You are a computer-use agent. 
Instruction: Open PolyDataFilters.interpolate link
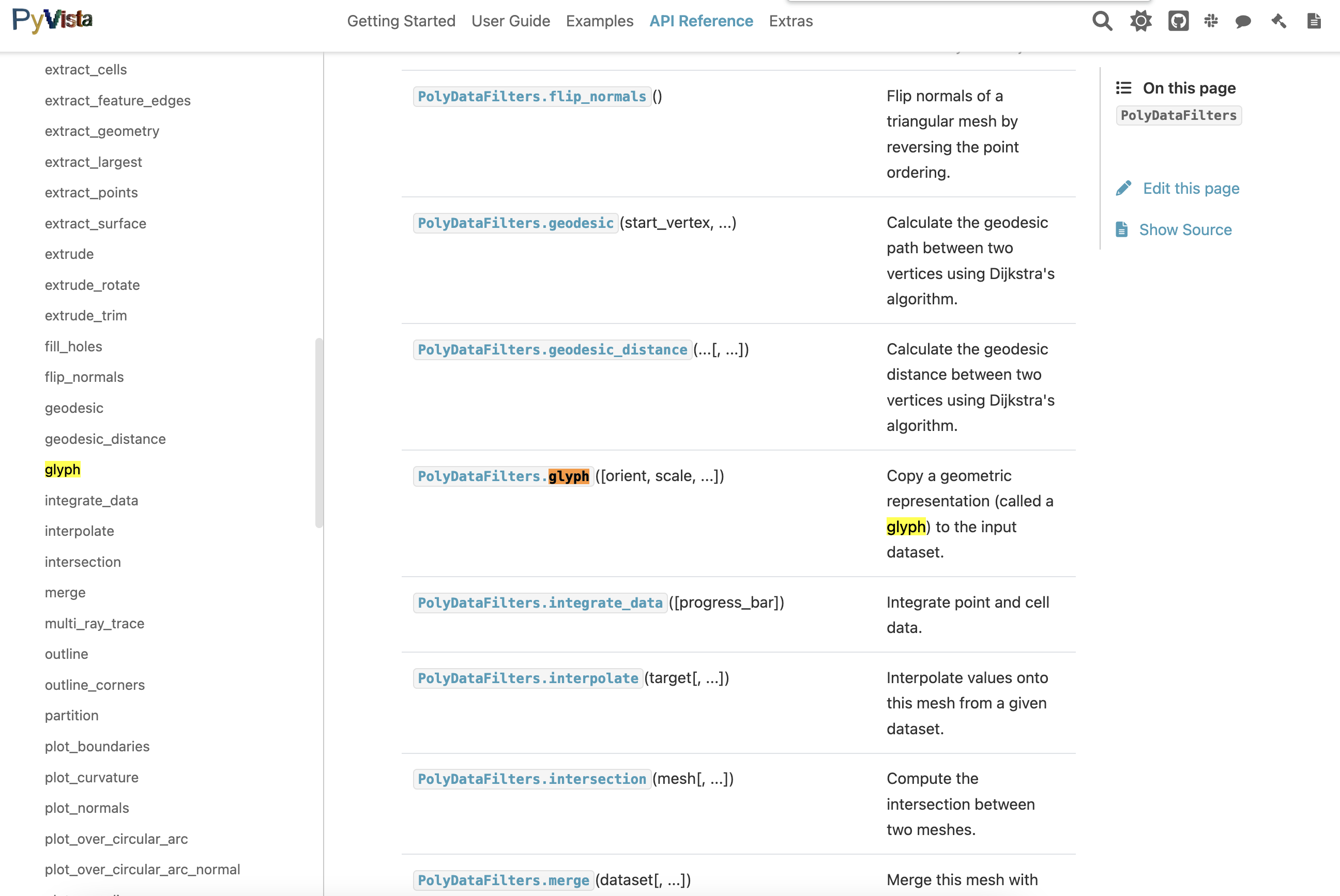pyautogui.click(x=528, y=678)
